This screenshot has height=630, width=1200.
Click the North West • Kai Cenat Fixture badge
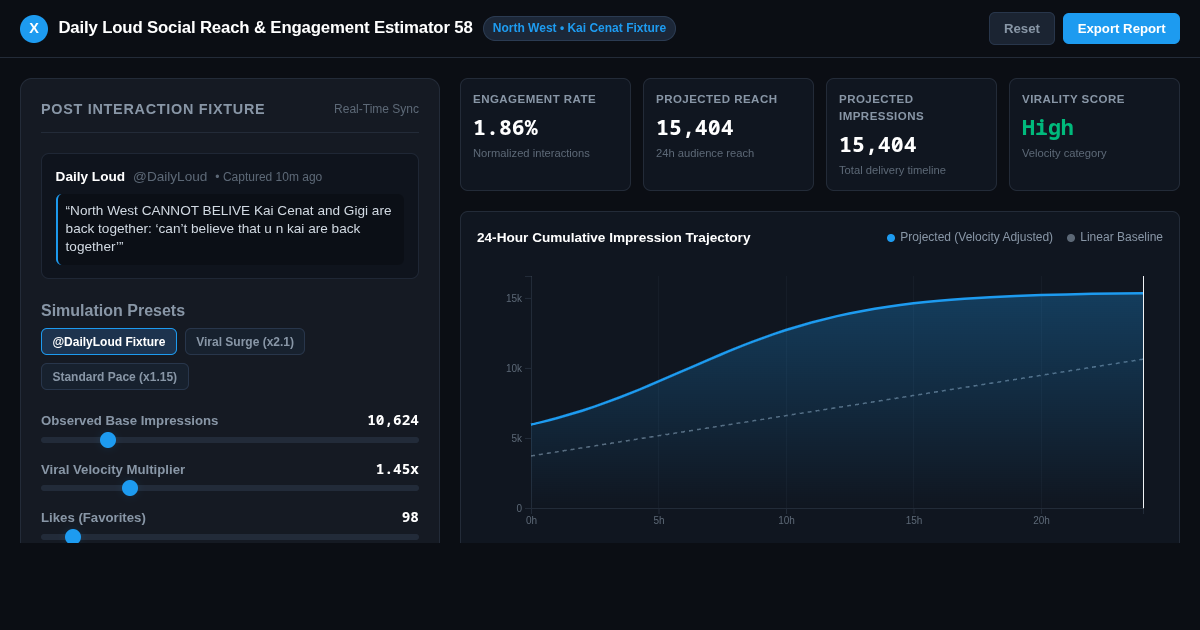tap(579, 28)
